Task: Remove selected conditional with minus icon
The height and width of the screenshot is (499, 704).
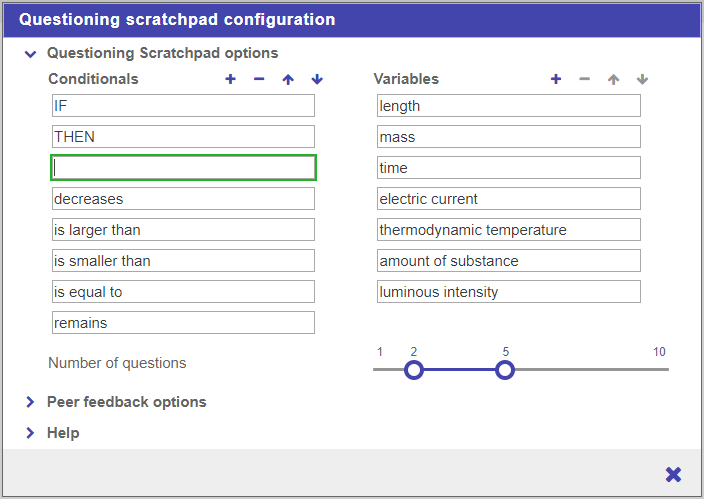Action: pyautogui.click(x=259, y=79)
